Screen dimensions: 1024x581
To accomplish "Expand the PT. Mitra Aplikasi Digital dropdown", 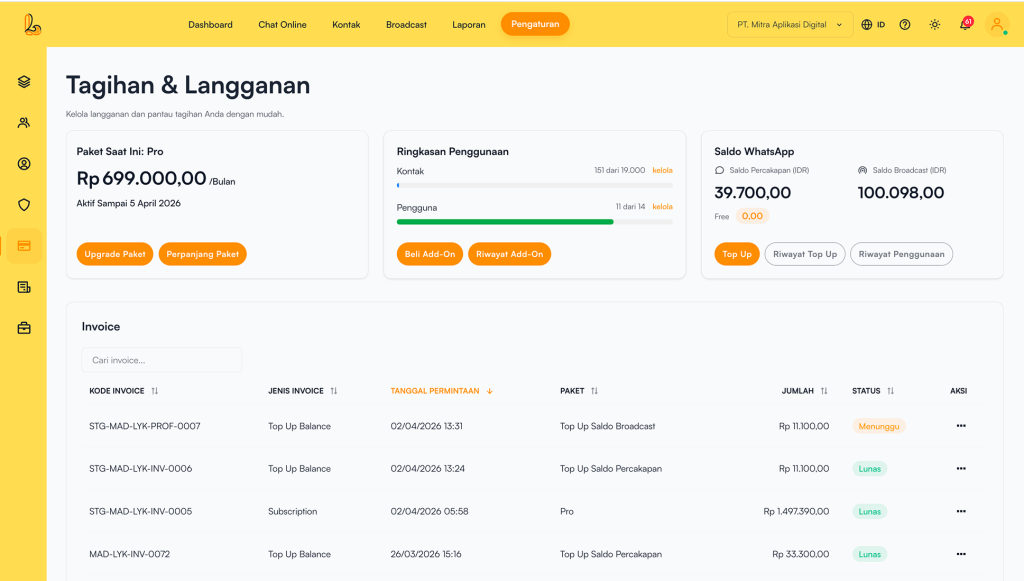I will (789, 25).
